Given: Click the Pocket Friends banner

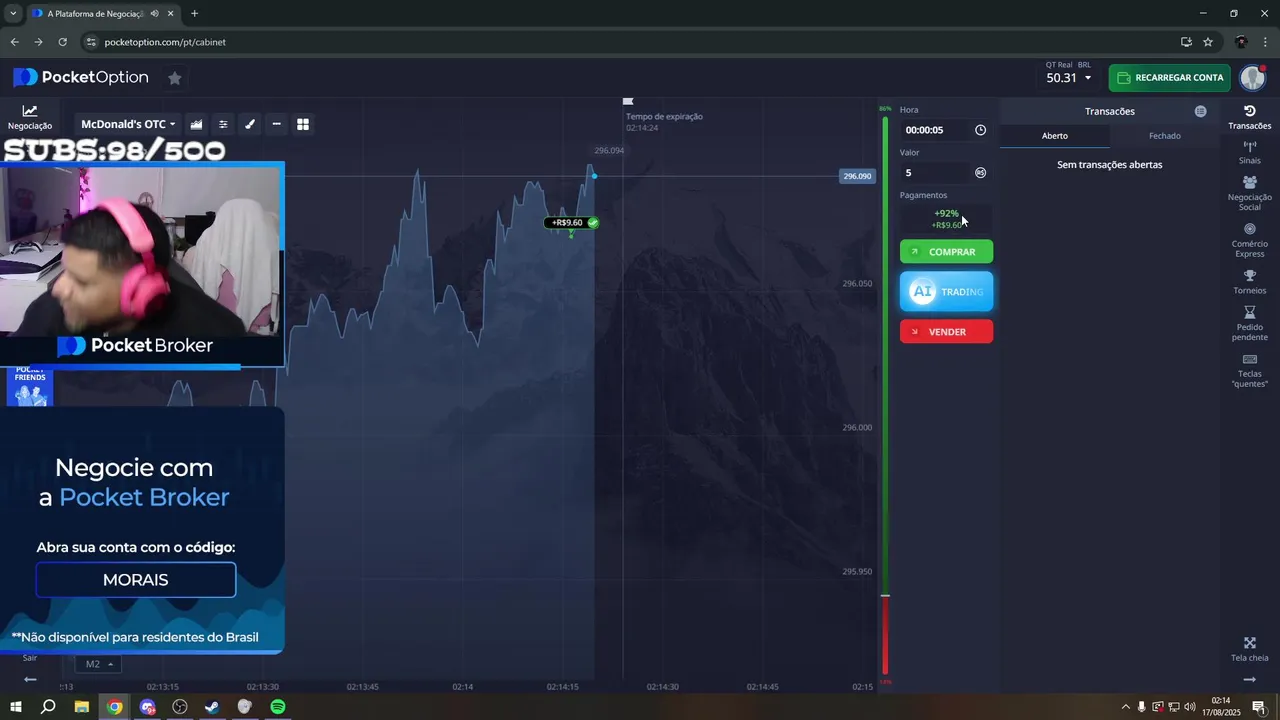Looking at the screenshot, I should coord(30,387).
